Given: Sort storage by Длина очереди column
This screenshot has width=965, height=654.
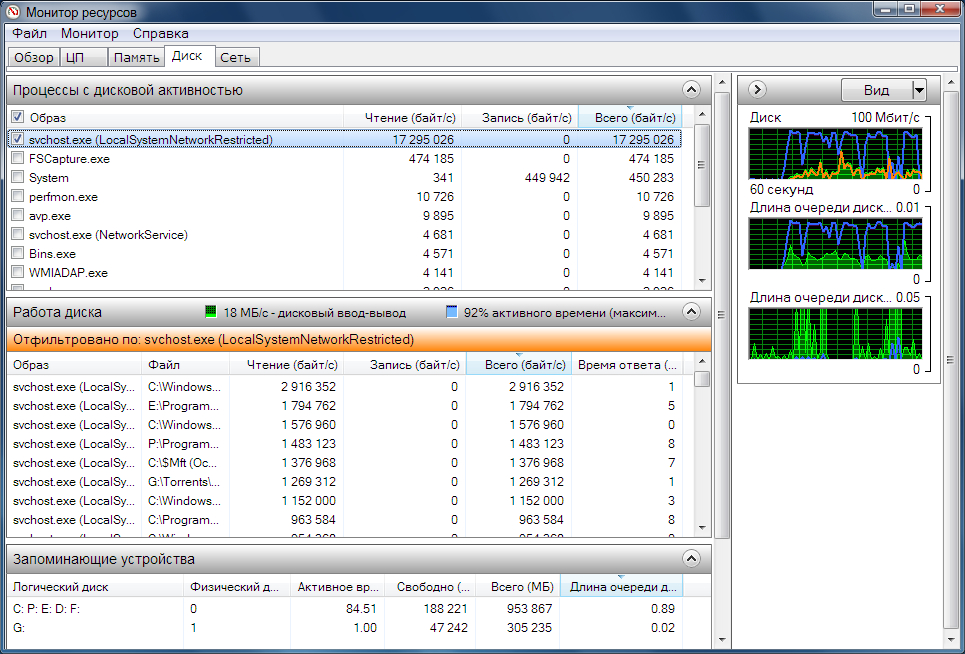Looking at the screenshot, I should pos(622,587).
